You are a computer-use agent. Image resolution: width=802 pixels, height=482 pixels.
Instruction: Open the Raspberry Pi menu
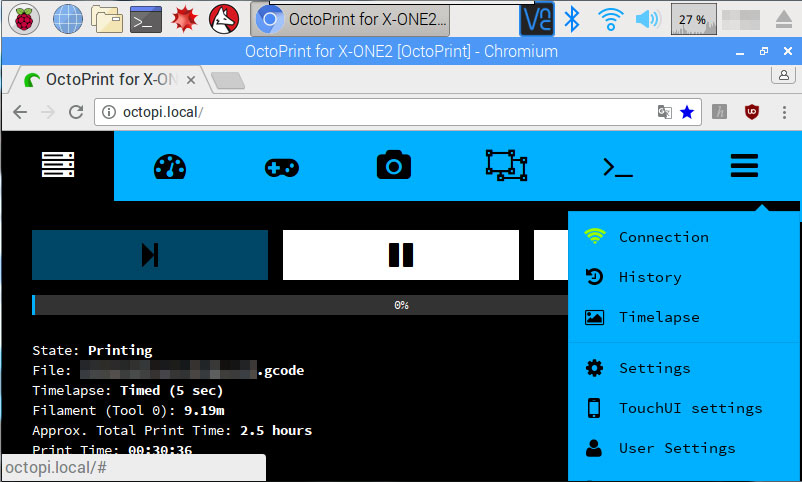[x=24, y=19]
